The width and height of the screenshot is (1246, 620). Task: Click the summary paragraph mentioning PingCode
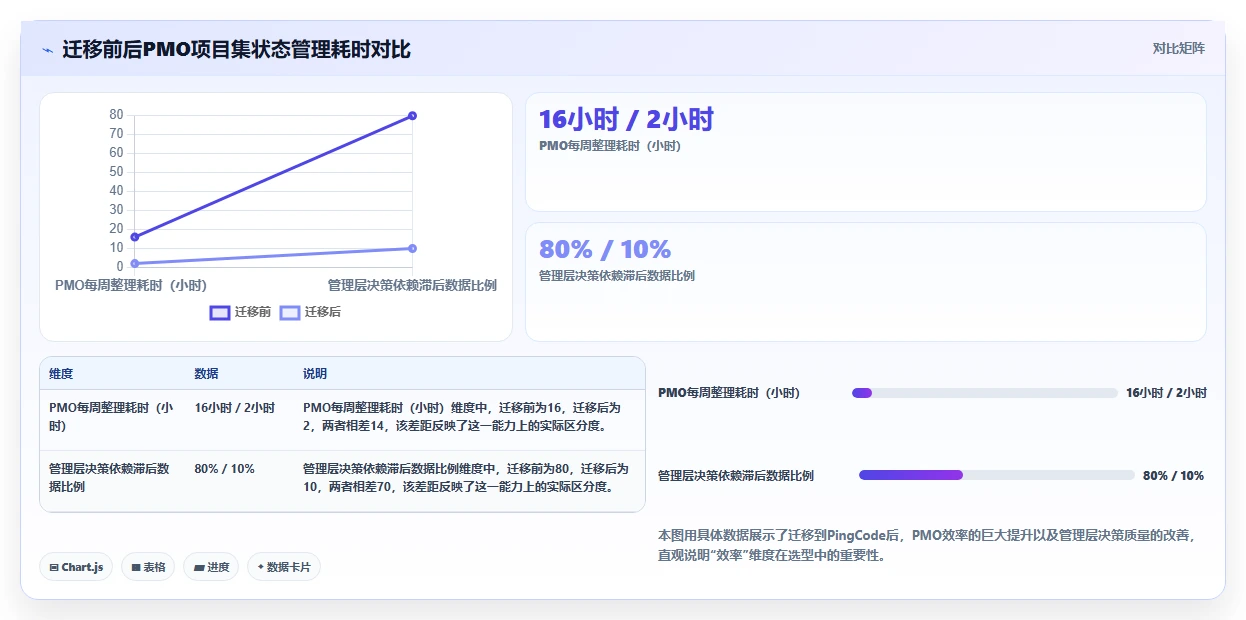[927, 545]
